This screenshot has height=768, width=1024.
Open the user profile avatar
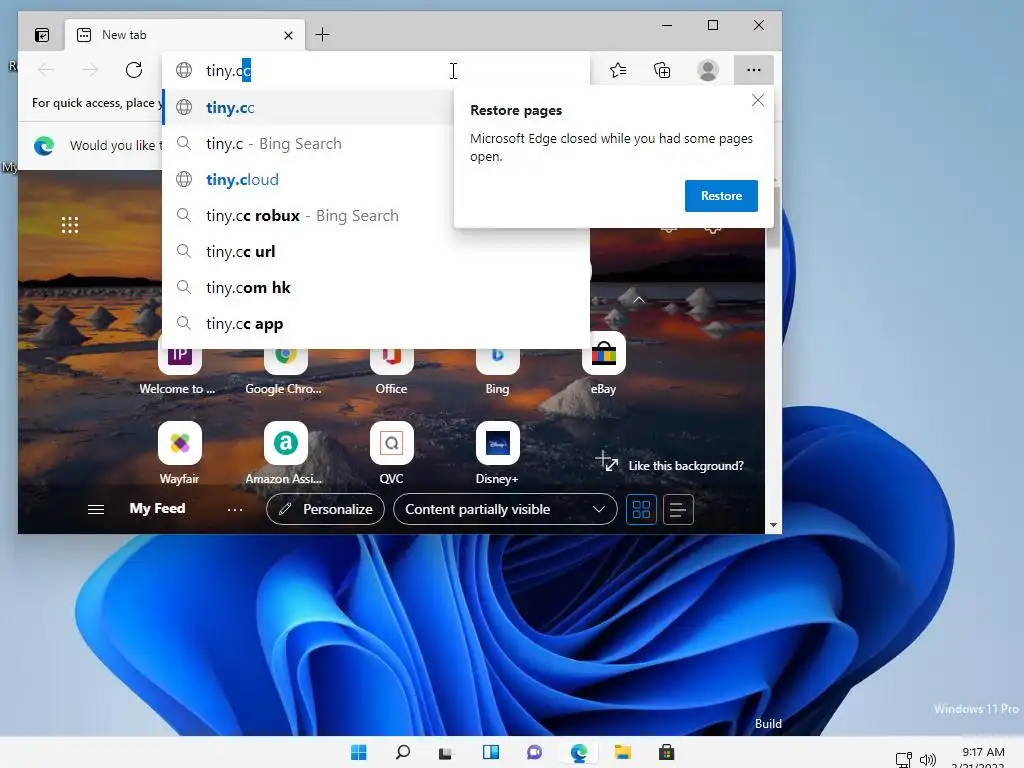tap(708, 70)
